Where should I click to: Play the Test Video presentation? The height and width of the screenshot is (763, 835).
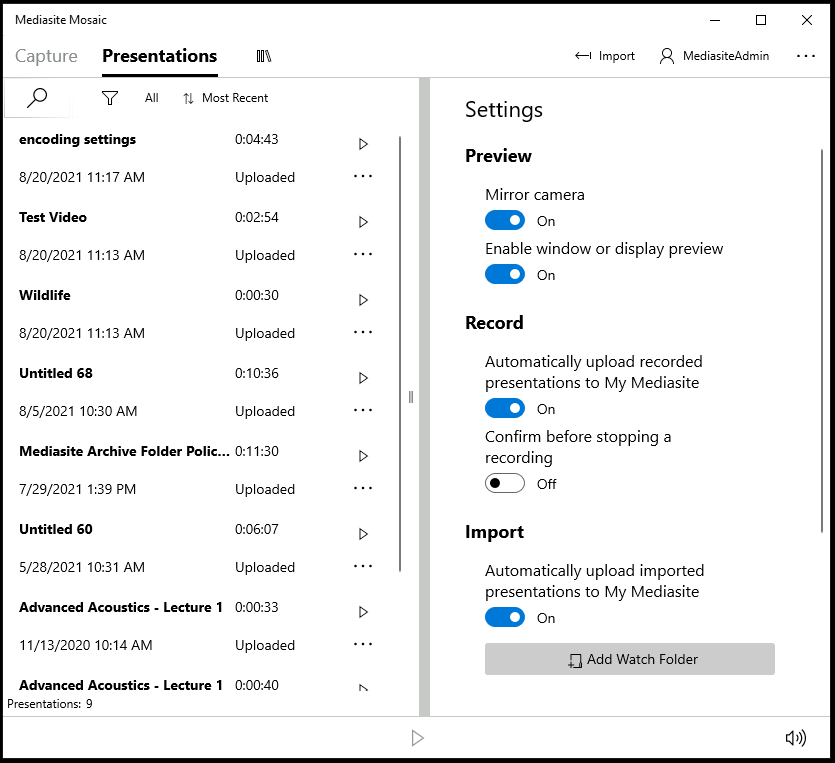point(363,222)
